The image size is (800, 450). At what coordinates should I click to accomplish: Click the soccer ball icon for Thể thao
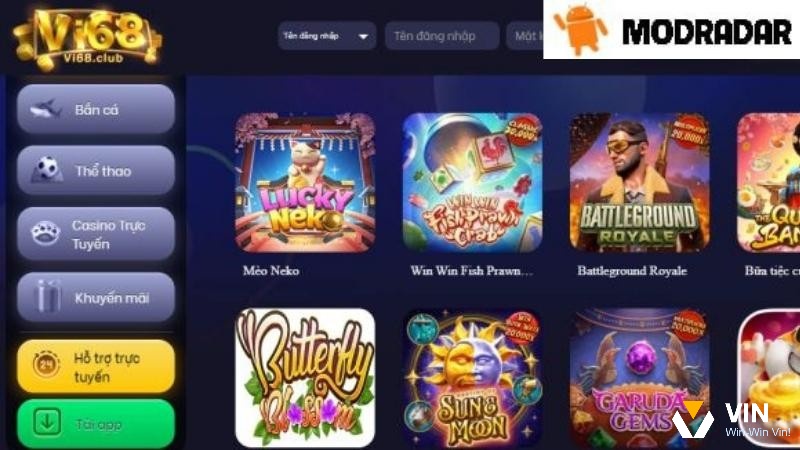tap(46, 170)
